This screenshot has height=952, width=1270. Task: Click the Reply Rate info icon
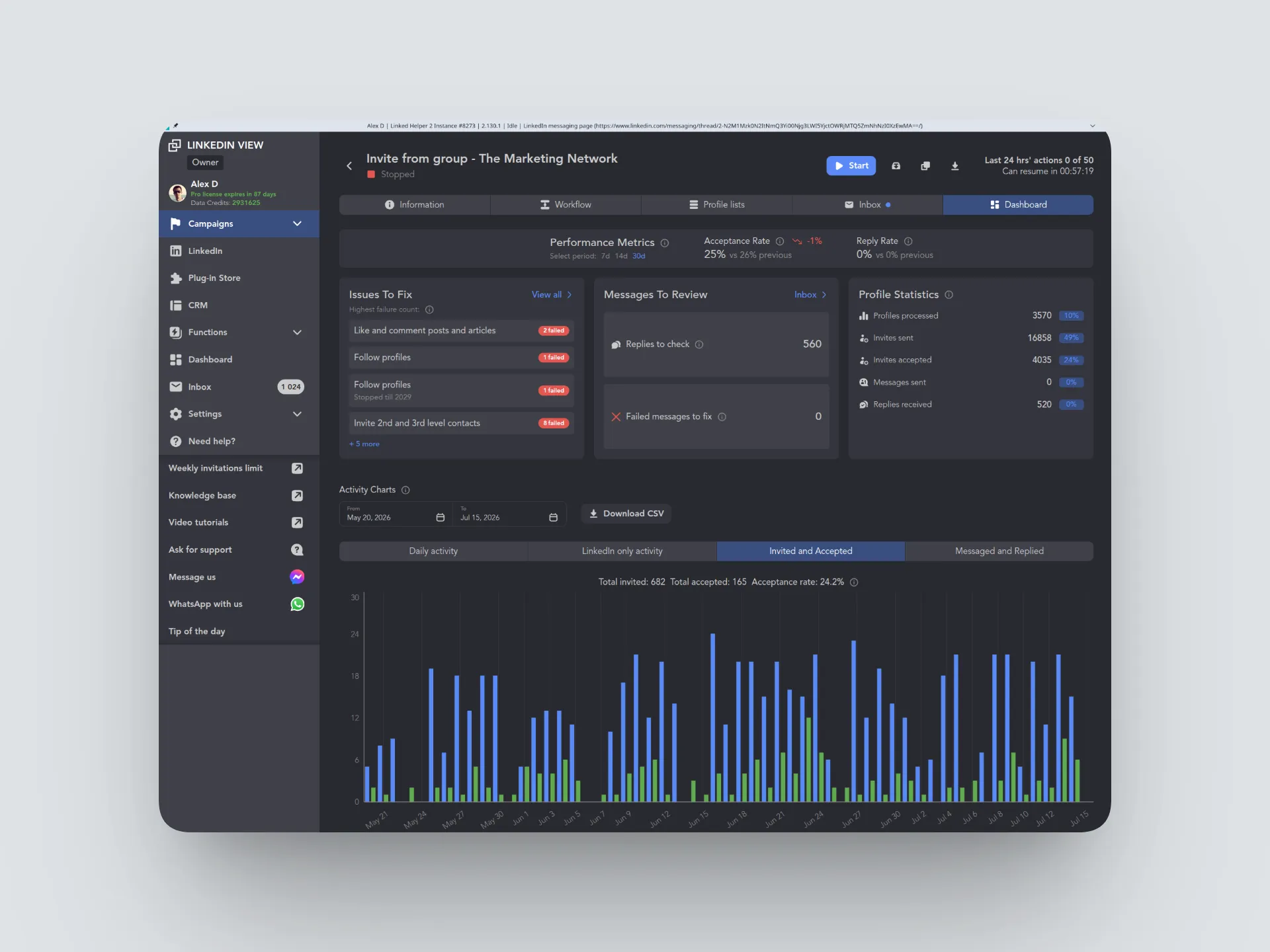pos(908,241)
